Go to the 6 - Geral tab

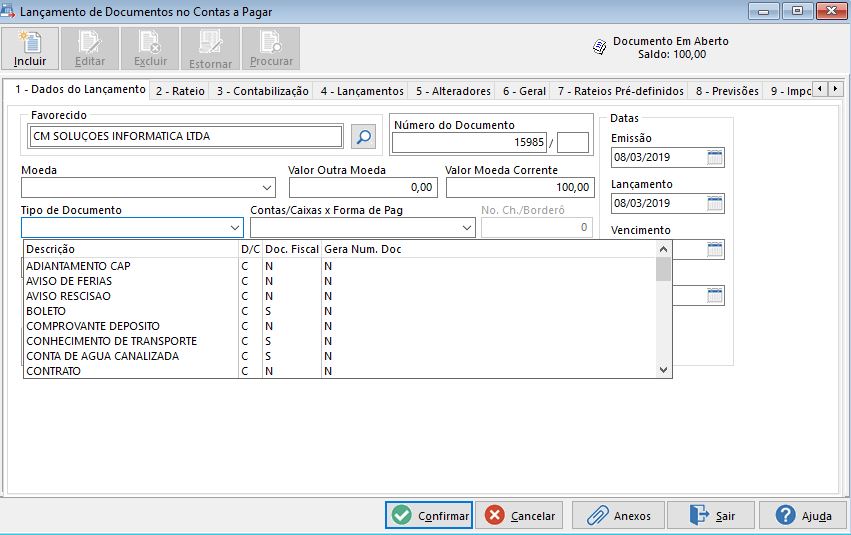click(x=524, y=91)
